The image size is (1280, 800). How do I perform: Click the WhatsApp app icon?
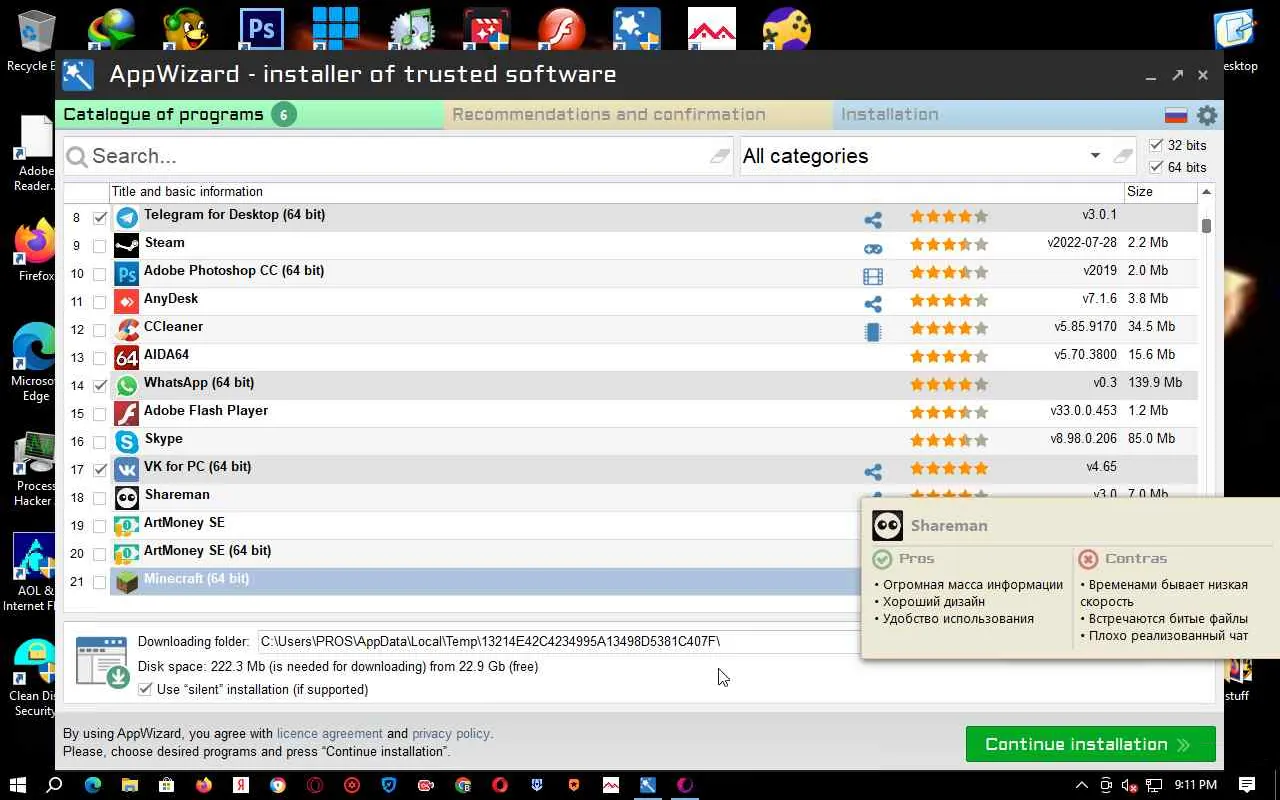(126, 385)
